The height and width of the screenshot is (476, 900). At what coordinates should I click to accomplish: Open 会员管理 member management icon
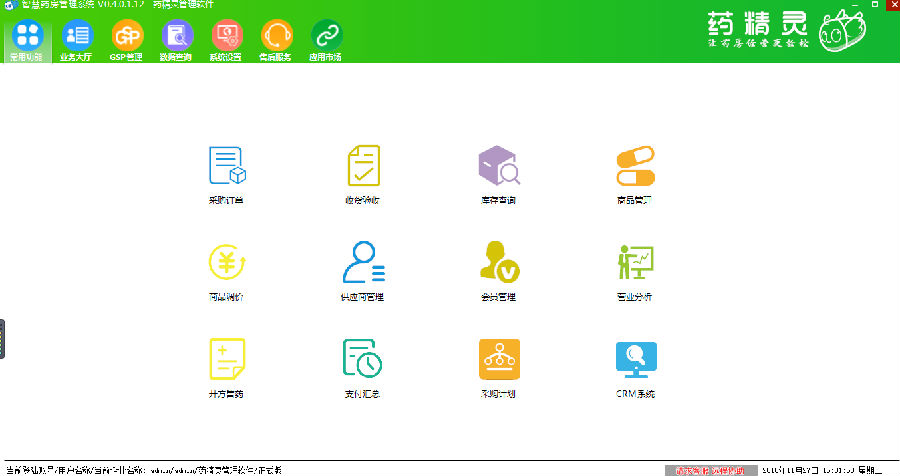498,262
